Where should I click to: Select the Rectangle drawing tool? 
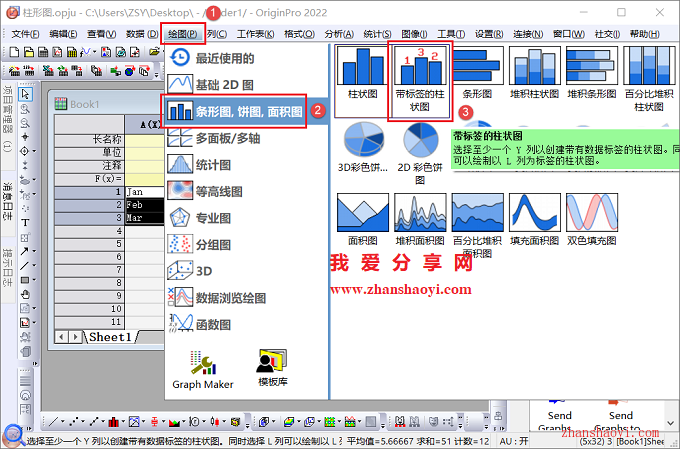[25, 280]
